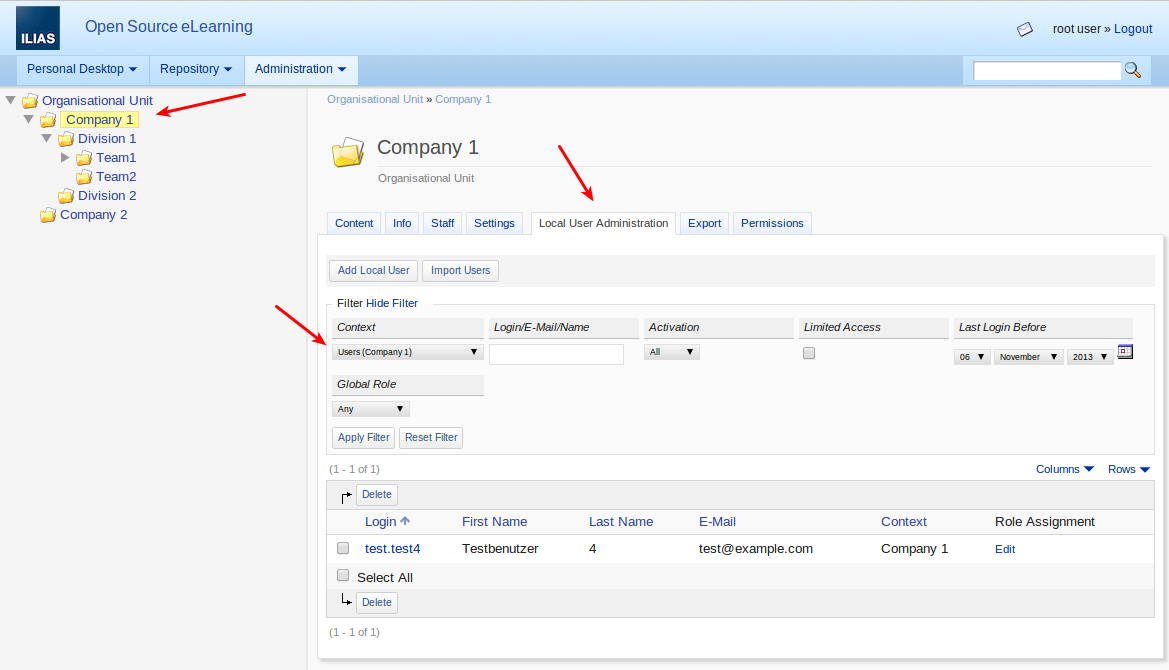The image size is (1169, 670).
Task: Click the Edit role assignment link
Action: click(1004, 549)
